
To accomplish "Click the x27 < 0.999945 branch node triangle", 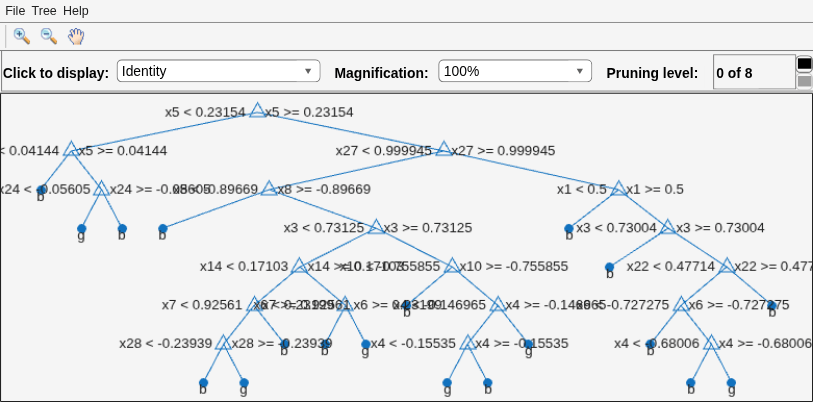I will [x=443, y=149].
